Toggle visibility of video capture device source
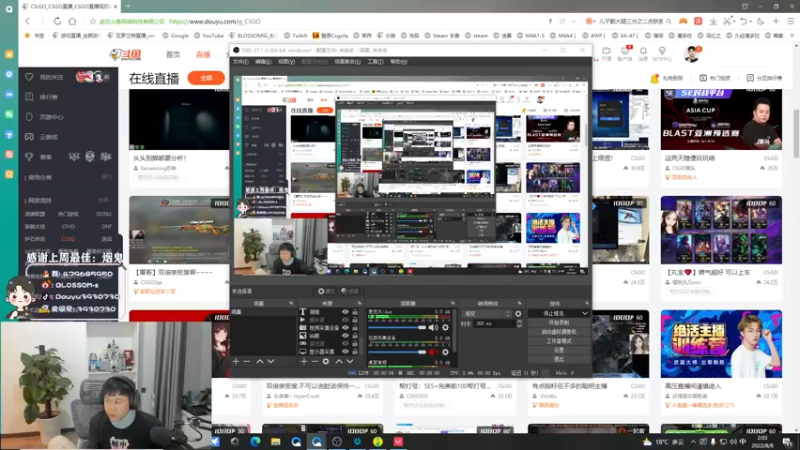Viewport: 800px width, 450px height. (x=345, y=328)
